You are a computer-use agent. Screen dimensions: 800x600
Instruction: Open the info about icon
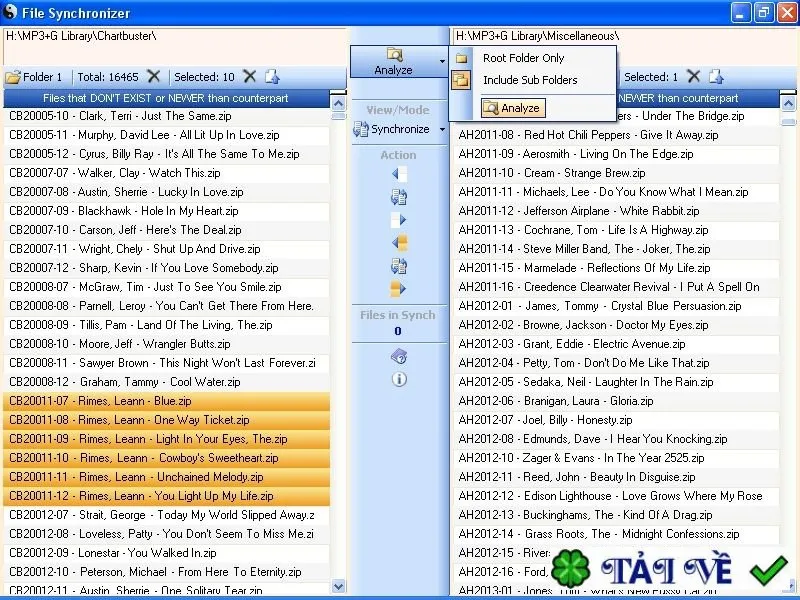[x=399, y=379]
